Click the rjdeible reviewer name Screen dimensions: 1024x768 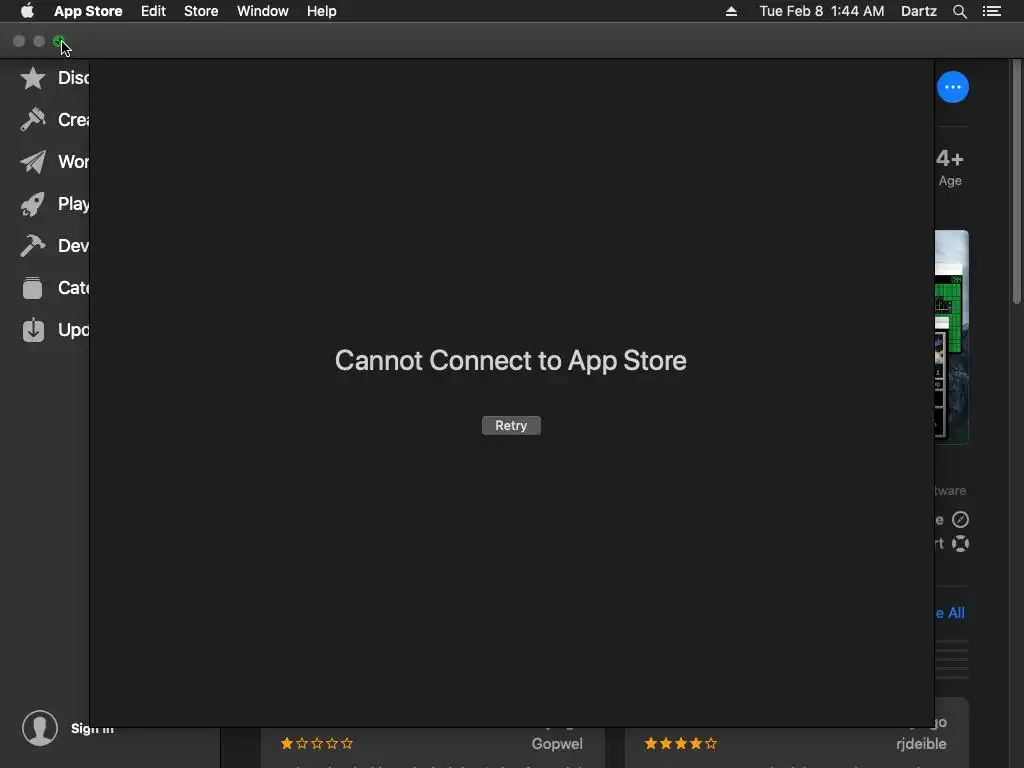click(921, 744)
